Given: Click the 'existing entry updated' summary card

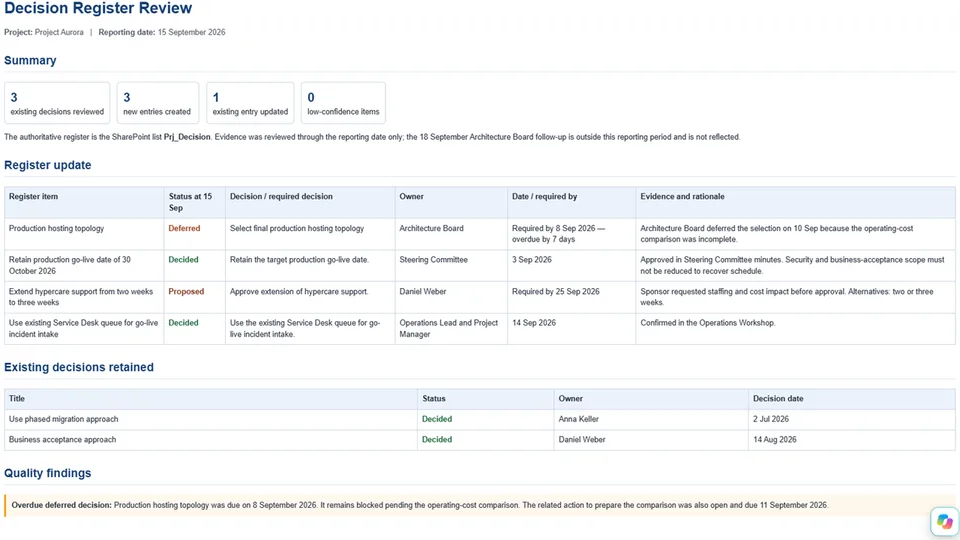Looking at the screenshot, I should (x=250, y=103).
